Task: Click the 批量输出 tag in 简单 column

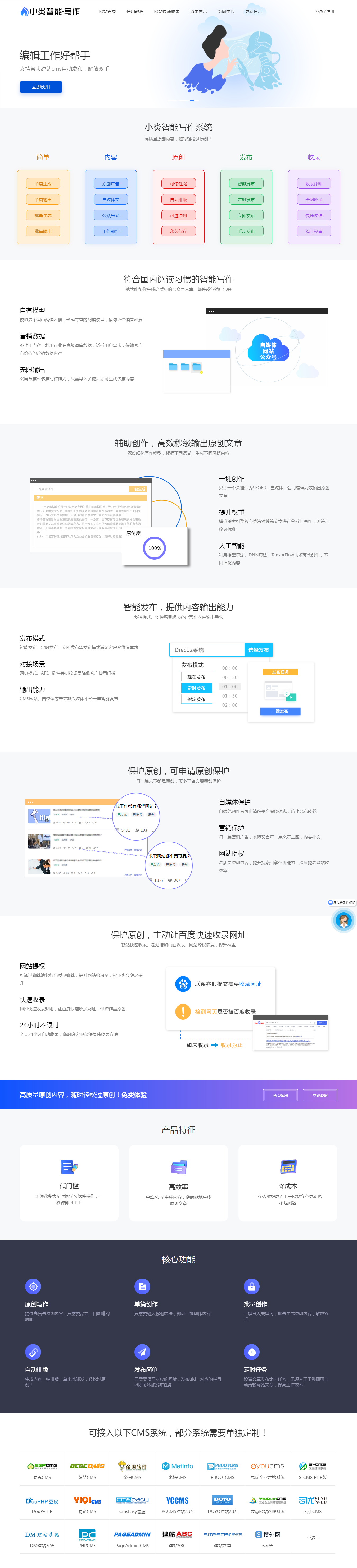Action: click(x=43, y=231)
